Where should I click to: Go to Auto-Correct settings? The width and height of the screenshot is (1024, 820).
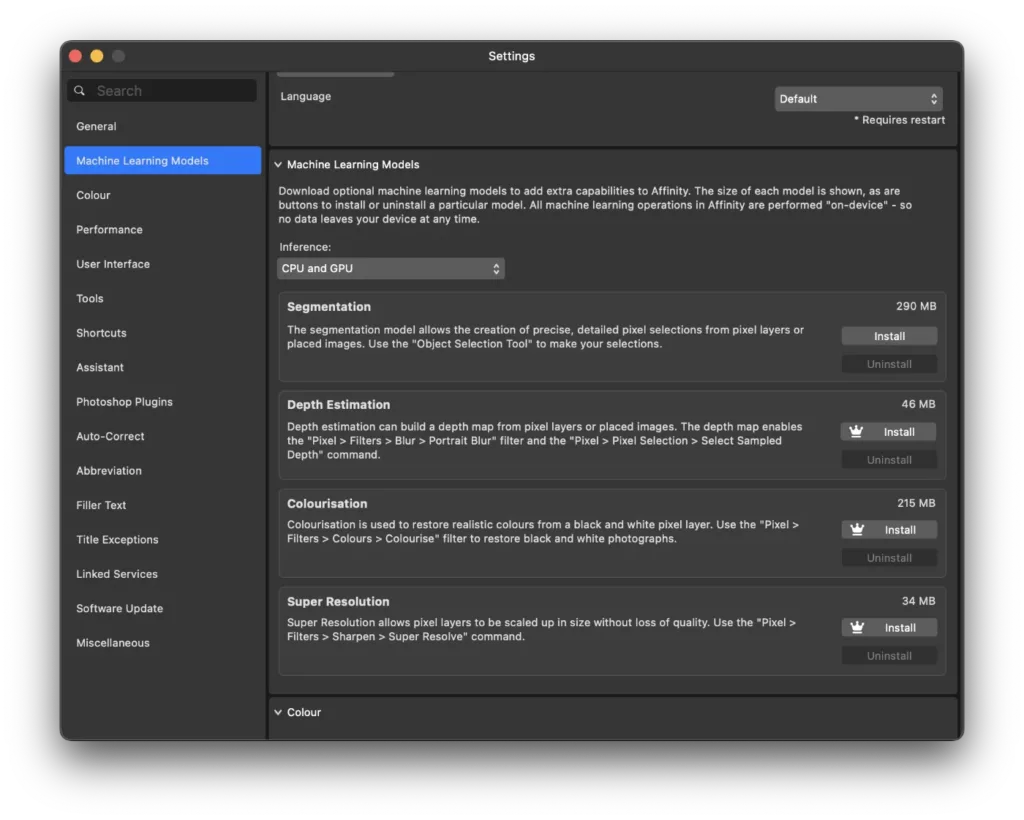coord(110,436)
